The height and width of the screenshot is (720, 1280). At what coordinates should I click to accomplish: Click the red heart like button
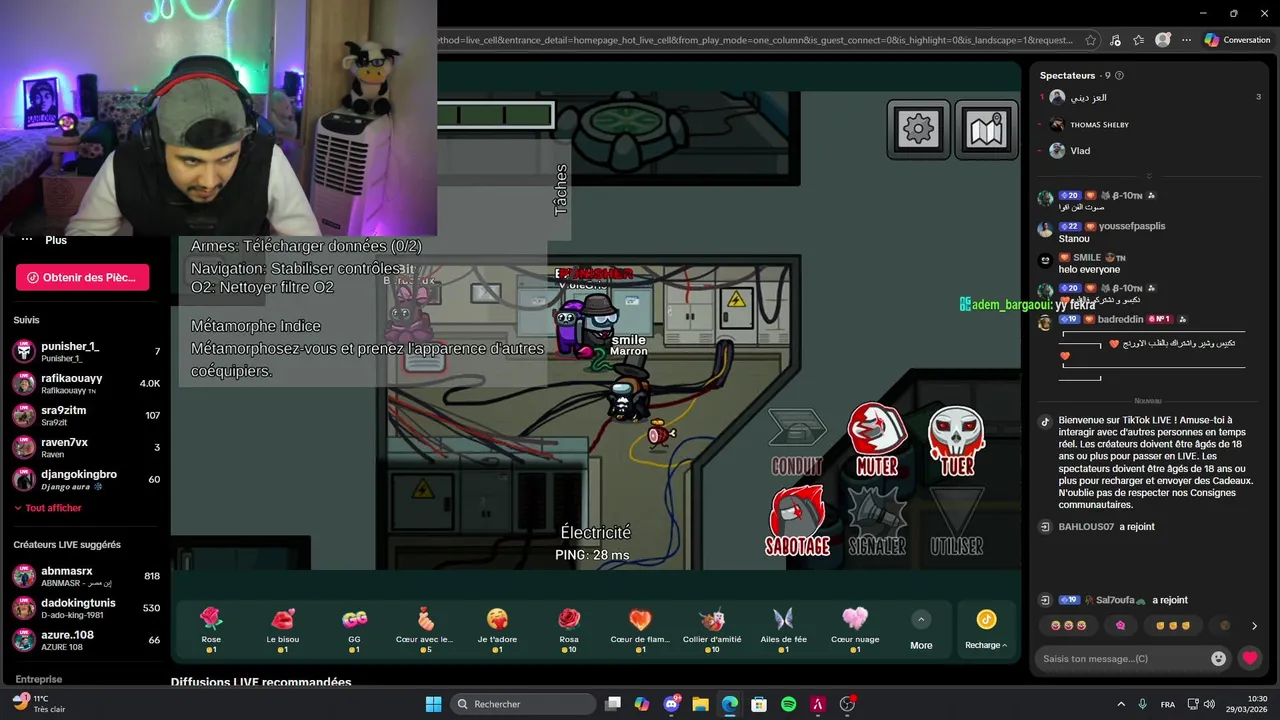tap(1250, 658)
